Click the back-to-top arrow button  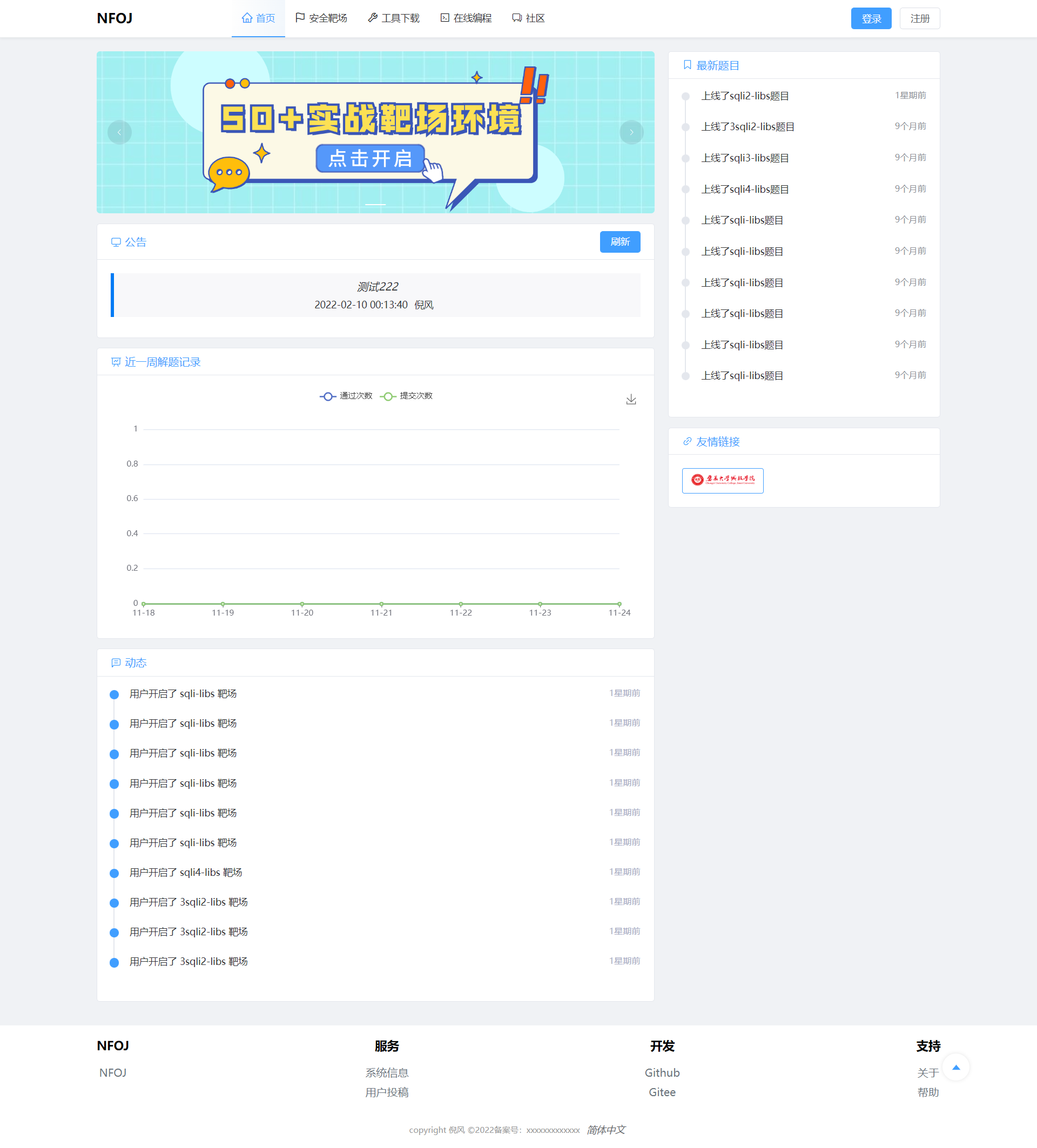(x=955, y=1068)
